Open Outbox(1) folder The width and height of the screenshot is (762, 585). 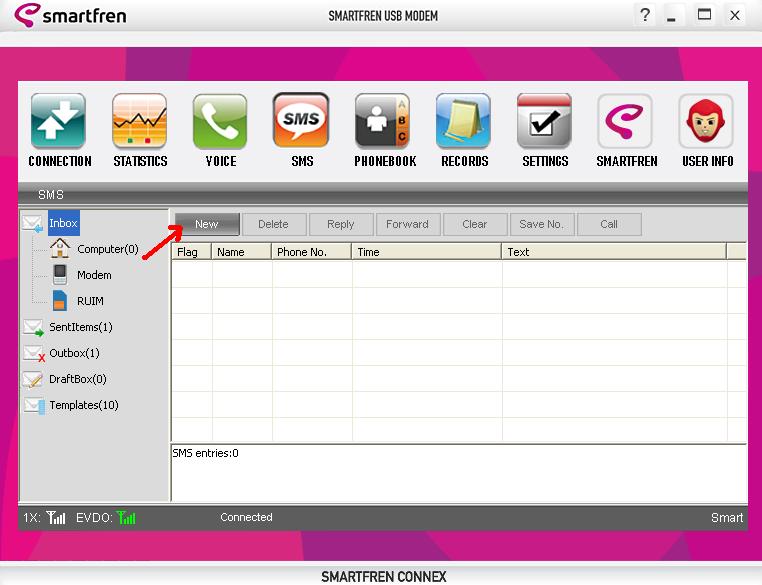point(74,353)
